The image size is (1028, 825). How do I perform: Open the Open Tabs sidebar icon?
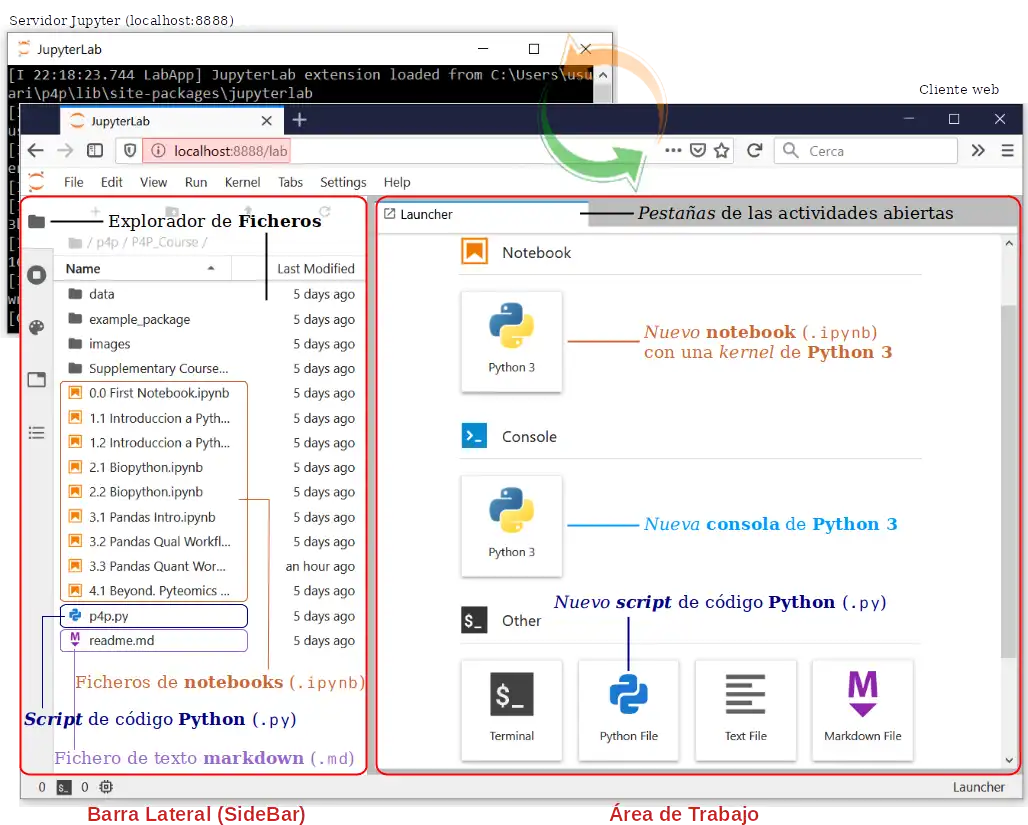37,380
